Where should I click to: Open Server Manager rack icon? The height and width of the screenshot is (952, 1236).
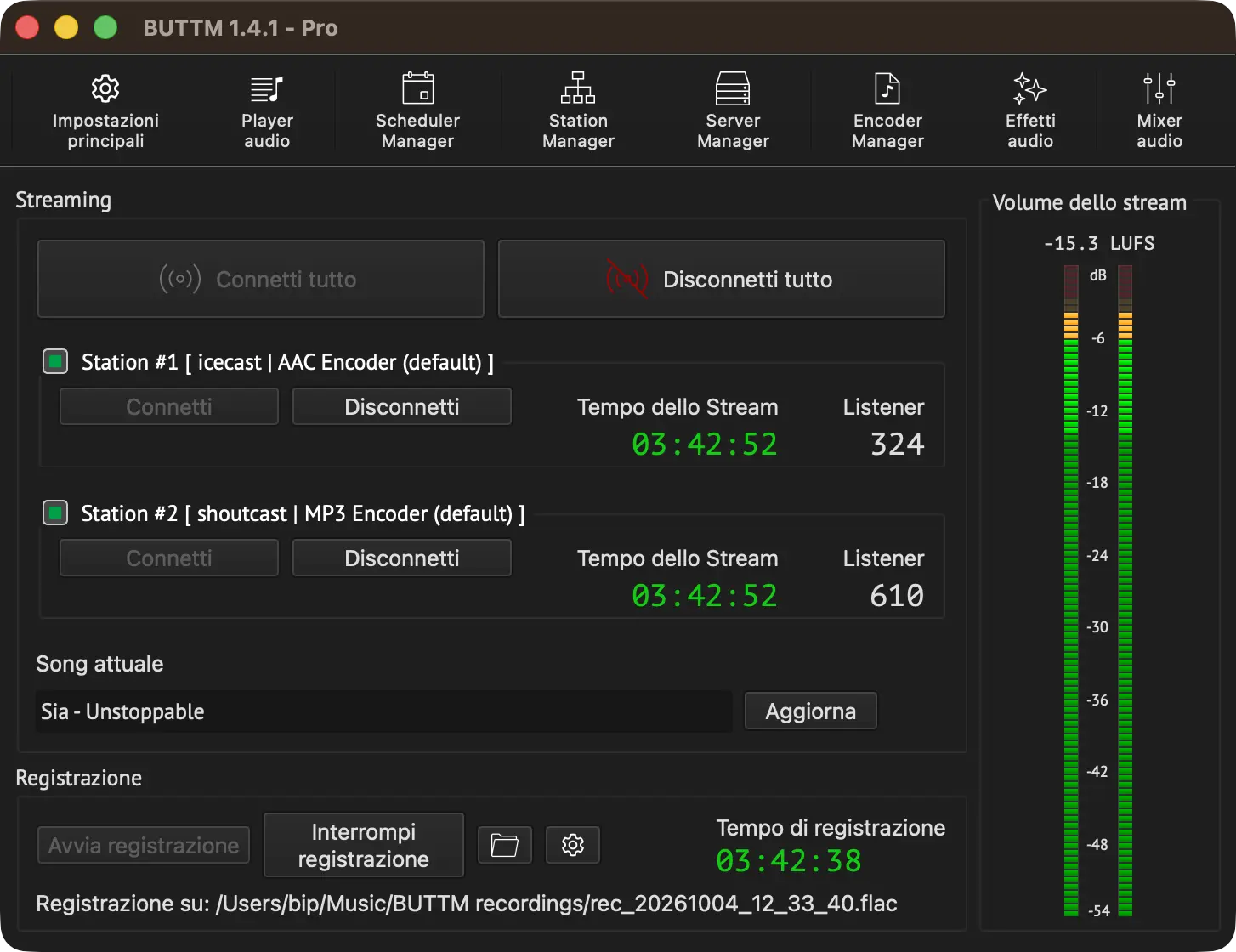point(733,88)
